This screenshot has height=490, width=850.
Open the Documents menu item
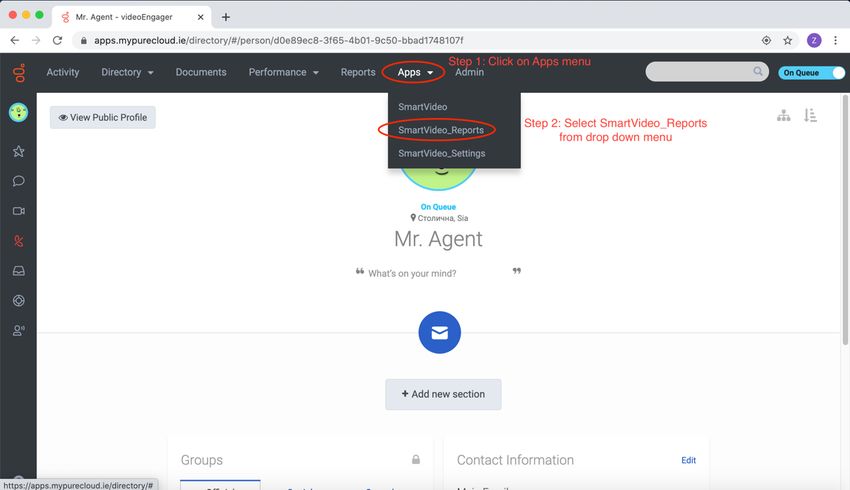click(x=201, y=72)
